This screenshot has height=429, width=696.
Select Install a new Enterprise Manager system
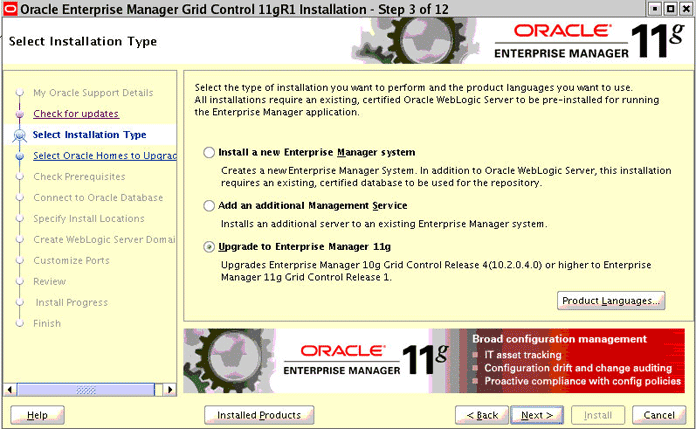[209, 152]
